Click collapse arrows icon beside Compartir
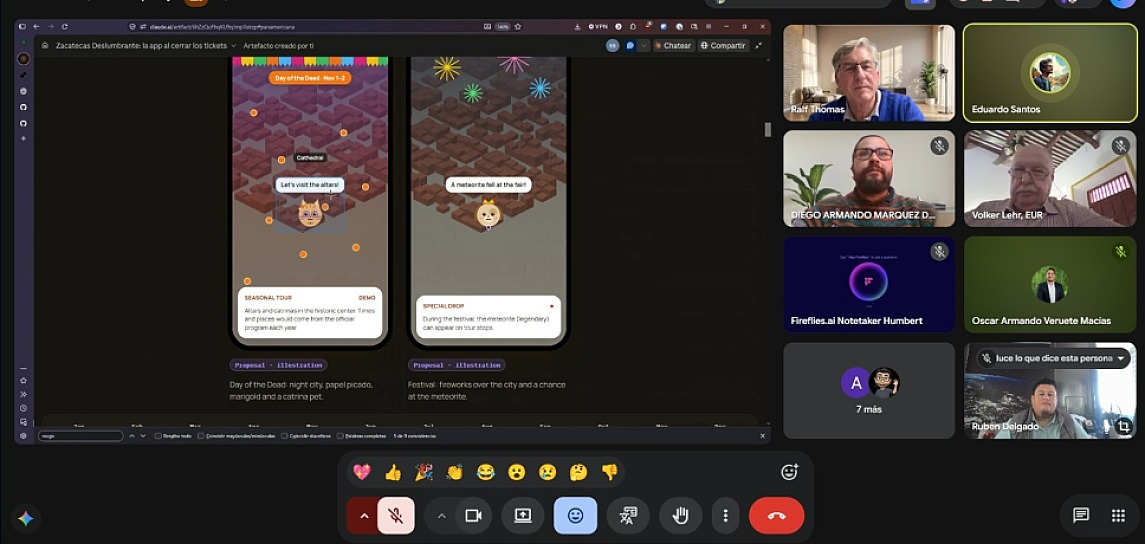The image size is (1145, 544). (759, 45)
